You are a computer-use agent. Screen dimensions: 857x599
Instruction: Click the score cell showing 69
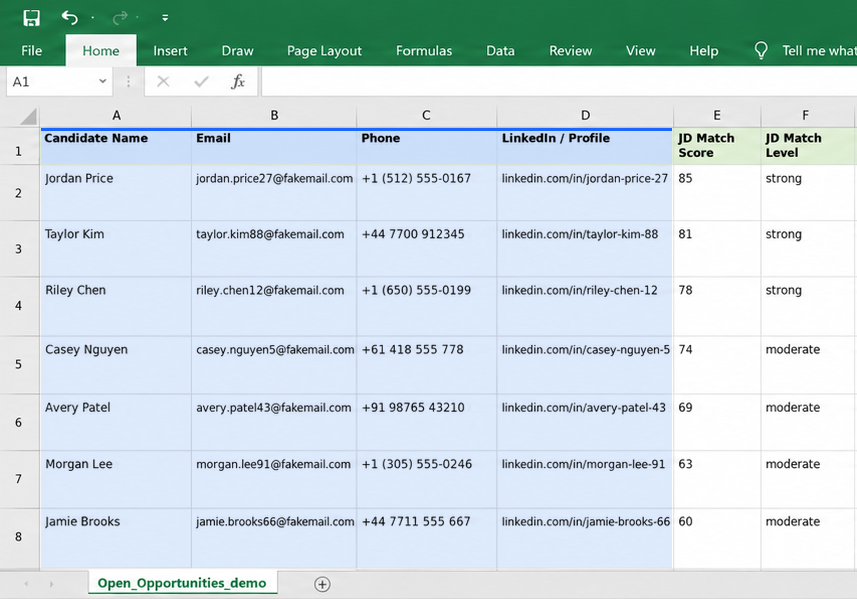tap(717, 422)
